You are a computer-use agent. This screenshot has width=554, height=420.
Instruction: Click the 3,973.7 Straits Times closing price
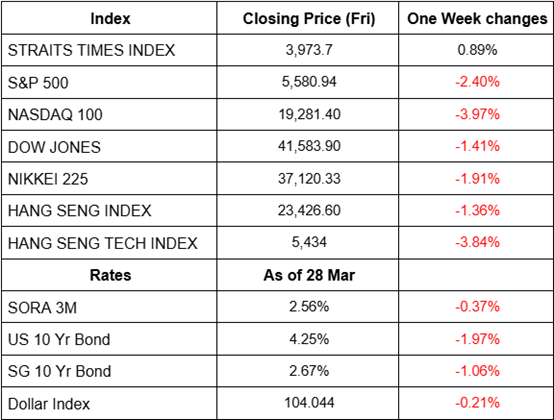[x=309, y=50]
